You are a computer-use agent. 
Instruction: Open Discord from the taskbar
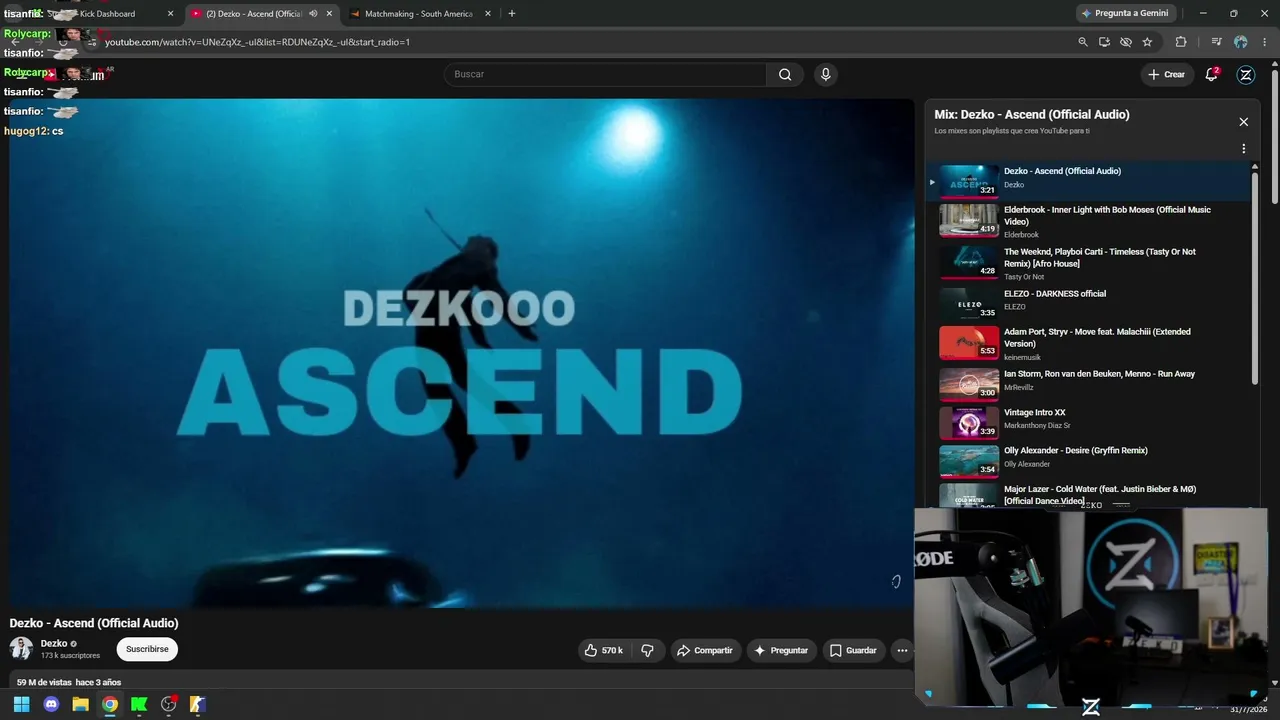pos(51,704)
